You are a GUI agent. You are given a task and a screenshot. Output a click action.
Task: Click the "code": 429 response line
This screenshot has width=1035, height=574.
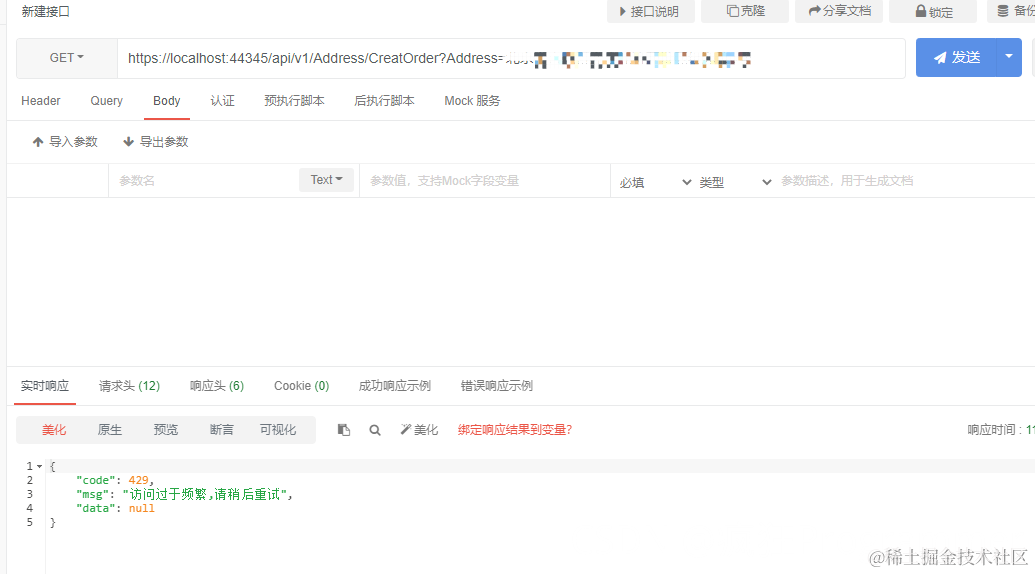(115, 480)
